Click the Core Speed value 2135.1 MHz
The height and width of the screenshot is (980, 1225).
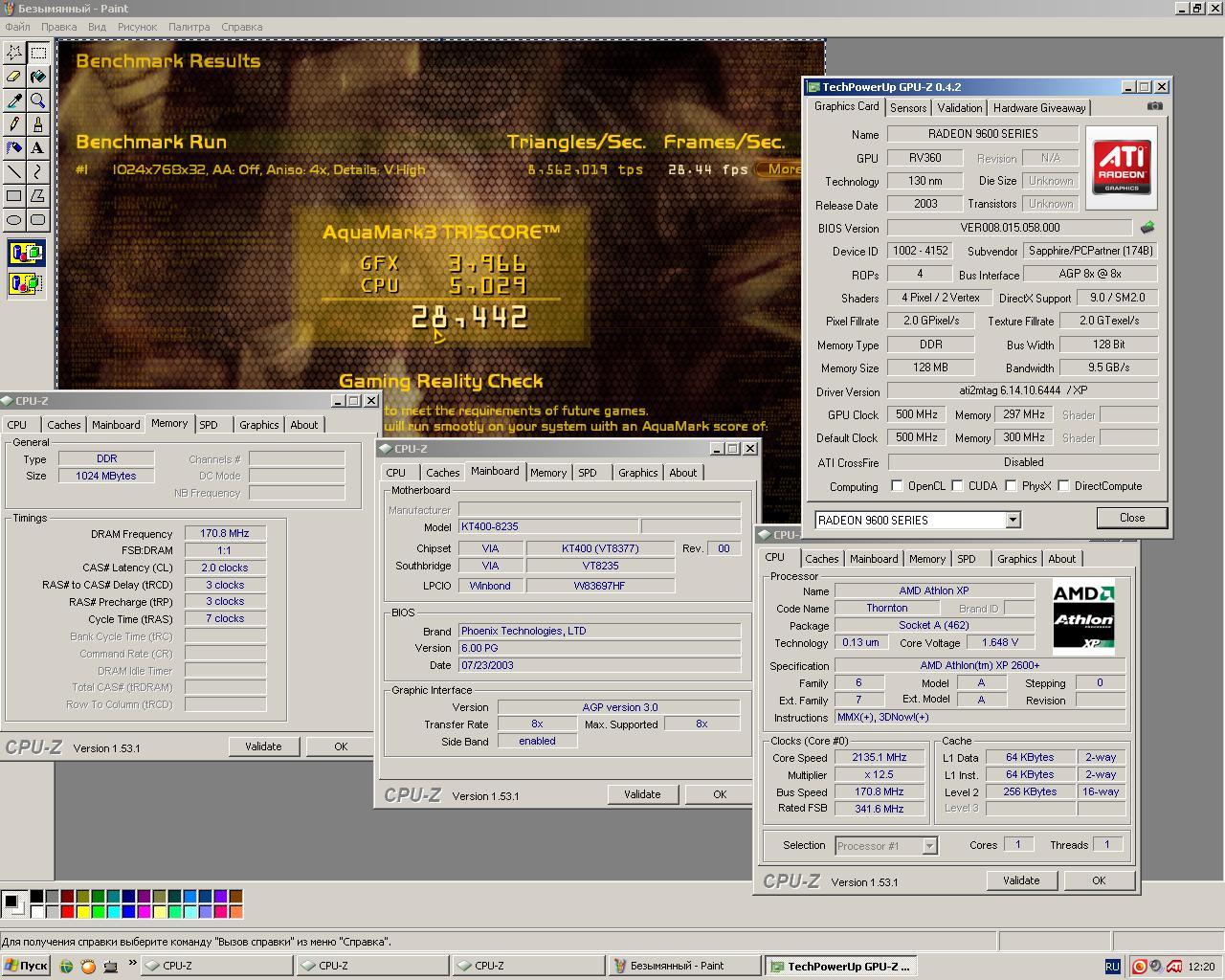pos(880,757)
